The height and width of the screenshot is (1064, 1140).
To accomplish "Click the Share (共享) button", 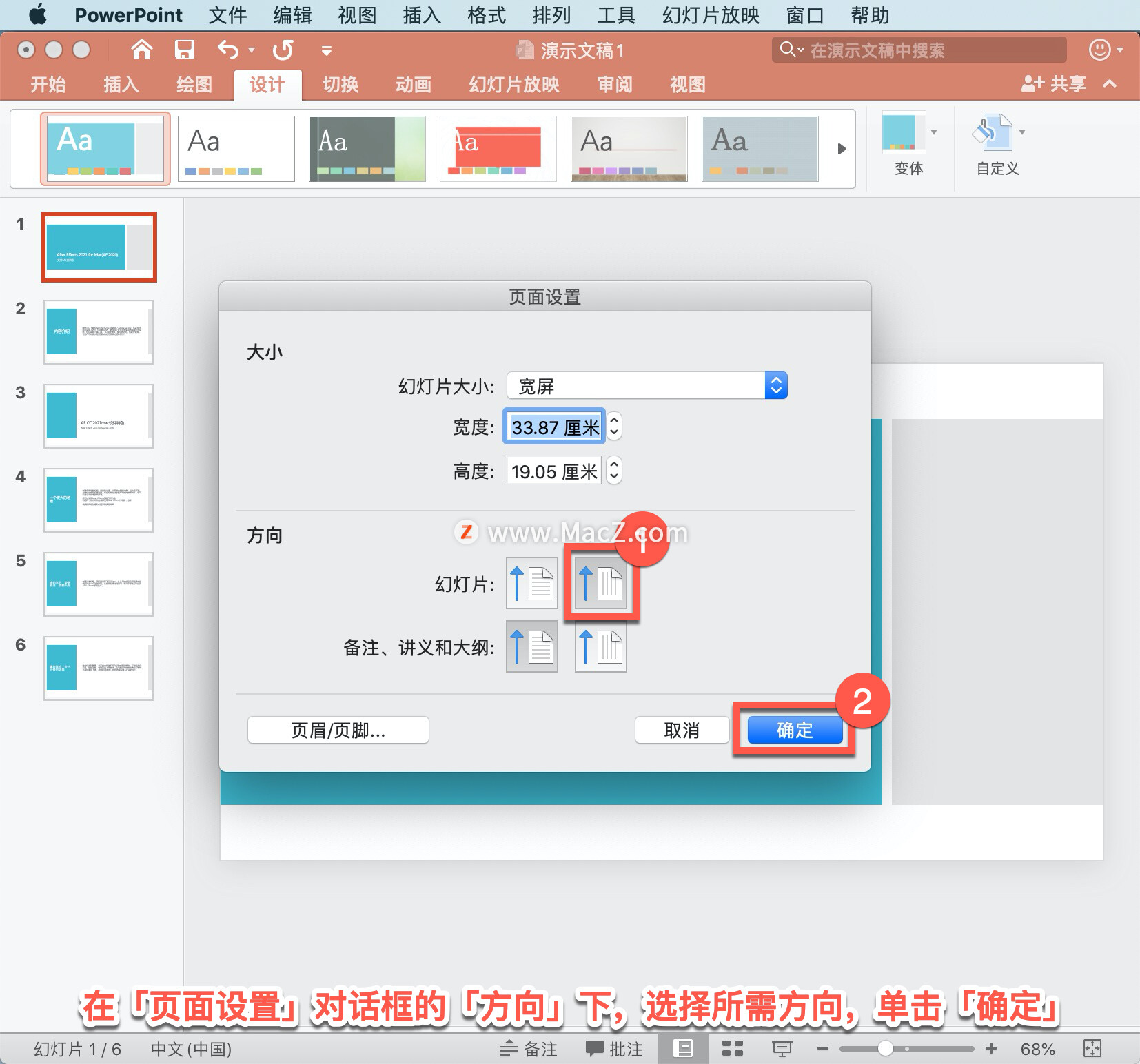I will pos(1054,84).
